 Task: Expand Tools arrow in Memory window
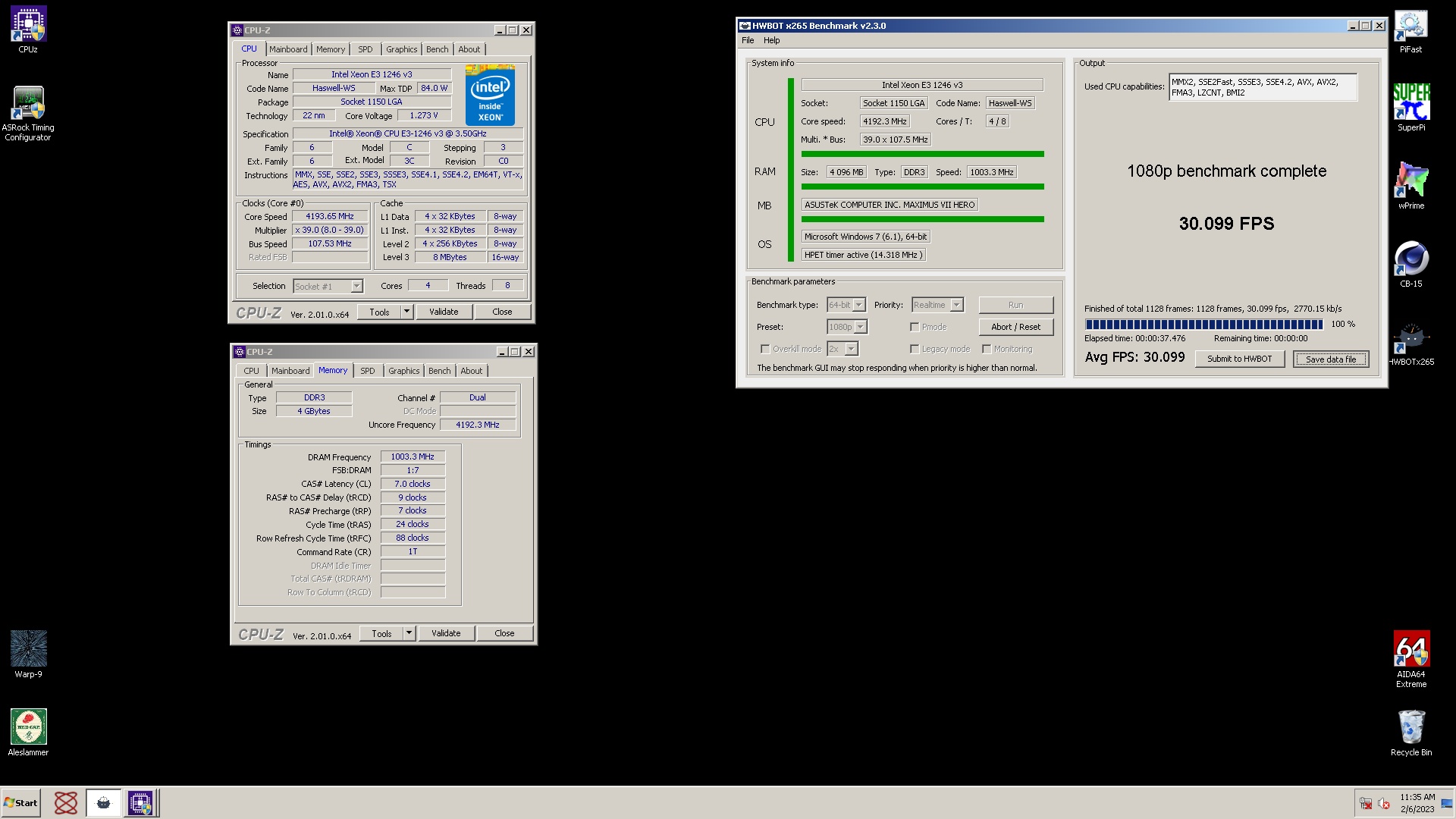409,633
